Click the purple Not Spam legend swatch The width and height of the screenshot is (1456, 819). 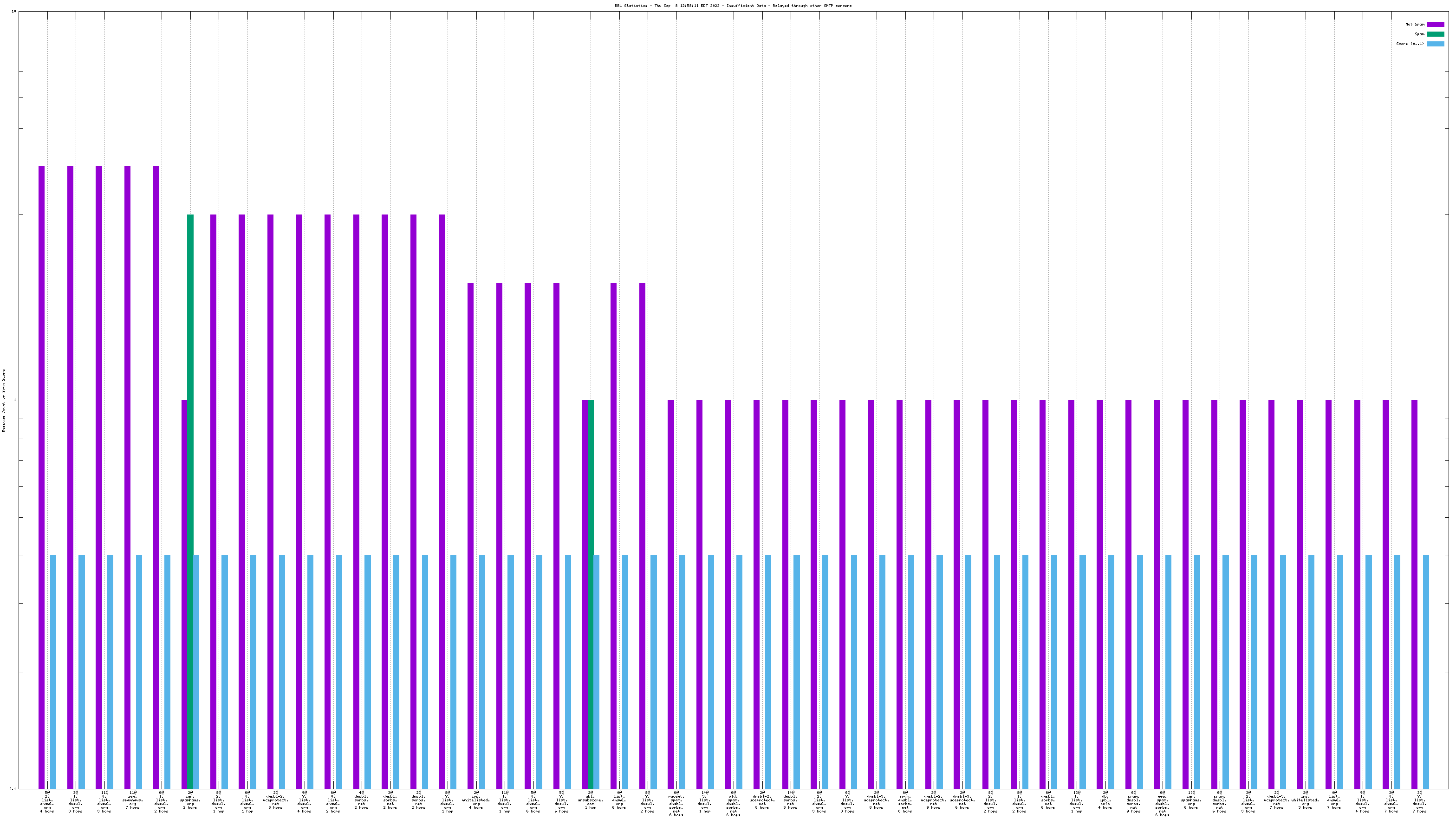click(1435, 24)
